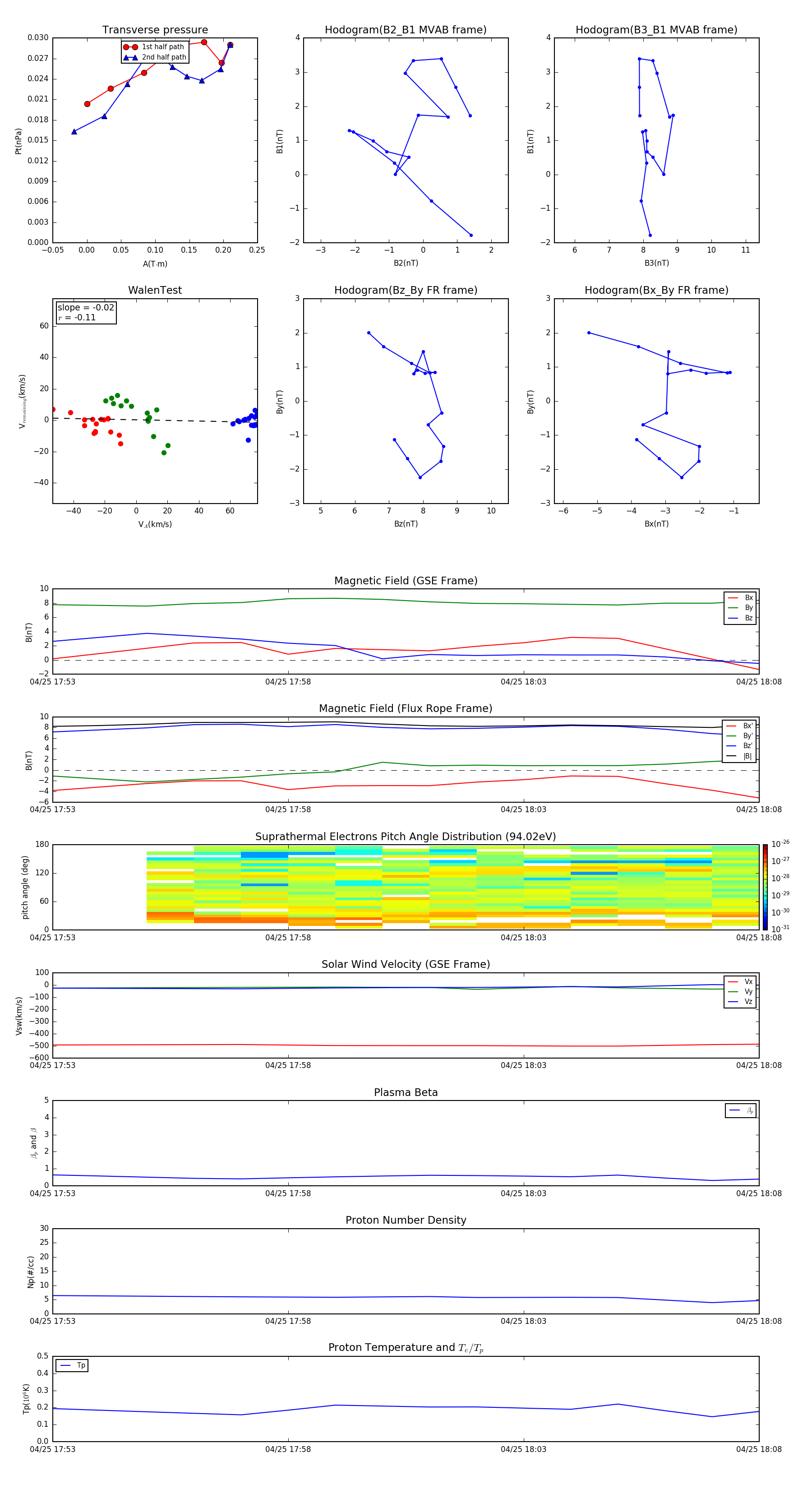Click the 'βp' plasma beta legend entry
This screenshot has height=1489, width=812.
coord(742,1110)
